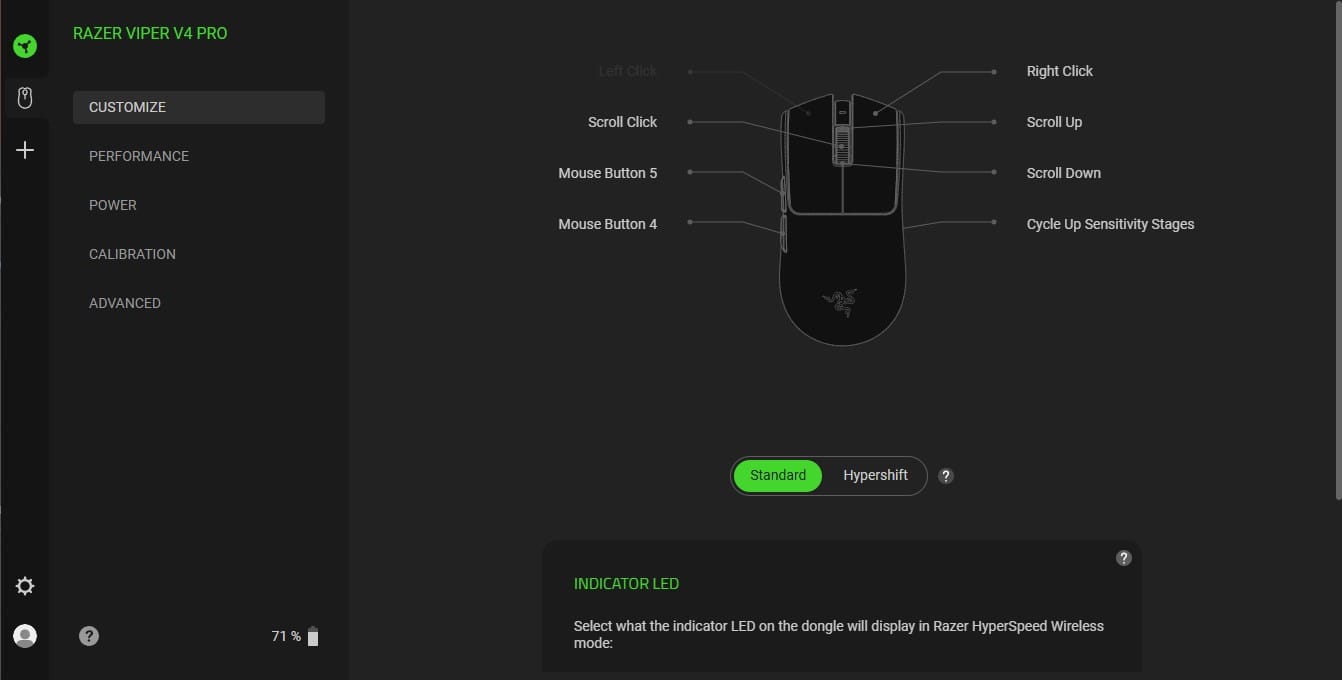Open the user account avatar

pyautogui.click(x=25, y=636)
